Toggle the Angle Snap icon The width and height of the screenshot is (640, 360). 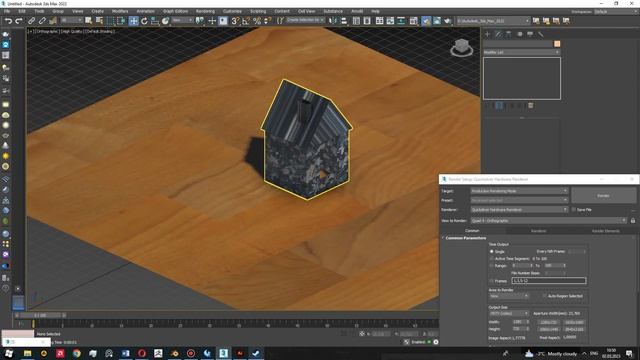tap(246, 21)
